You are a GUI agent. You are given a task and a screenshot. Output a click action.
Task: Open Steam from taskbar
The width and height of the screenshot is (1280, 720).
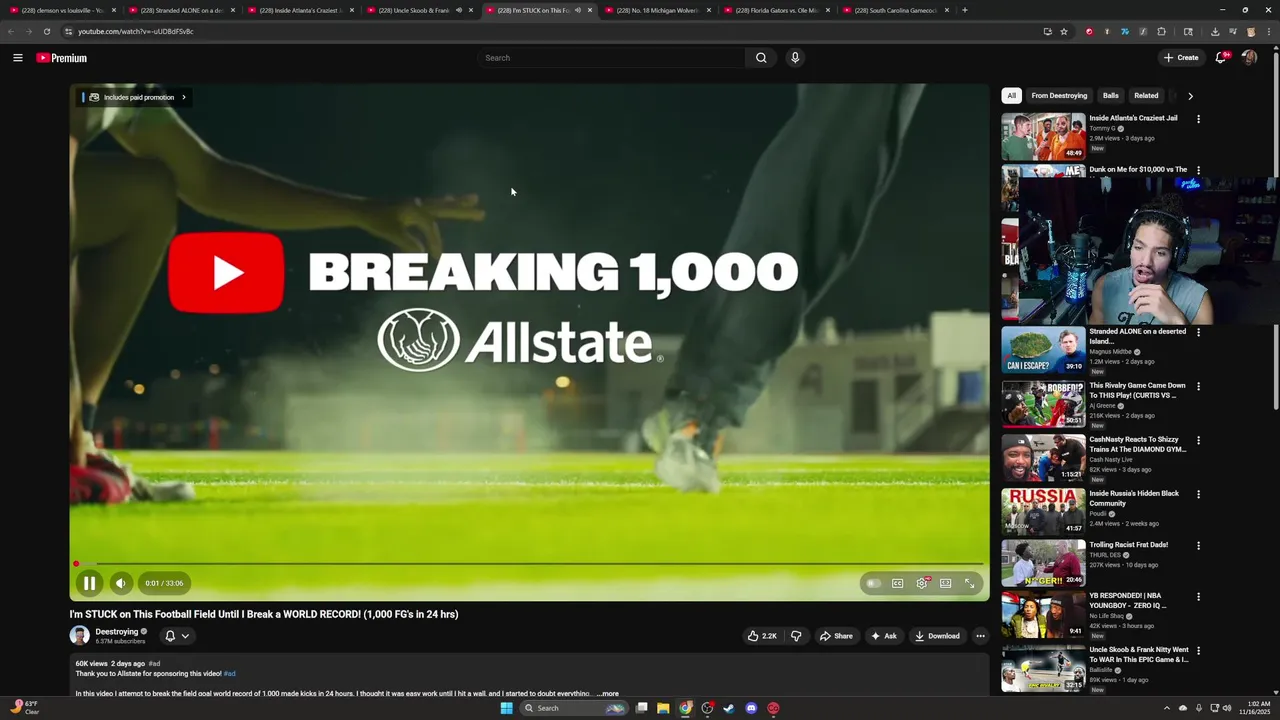pos(729,708)
